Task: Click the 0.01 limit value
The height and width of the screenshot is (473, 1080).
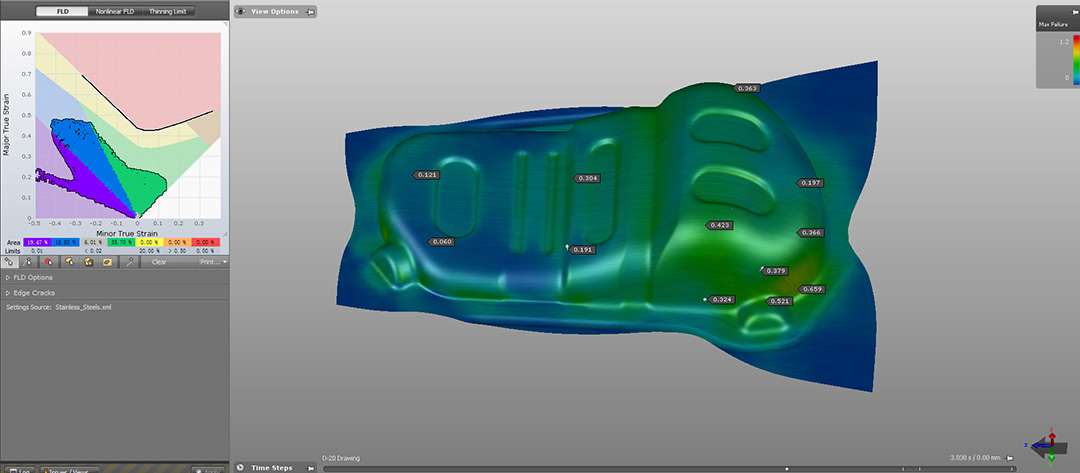Action: click(37, 251)
